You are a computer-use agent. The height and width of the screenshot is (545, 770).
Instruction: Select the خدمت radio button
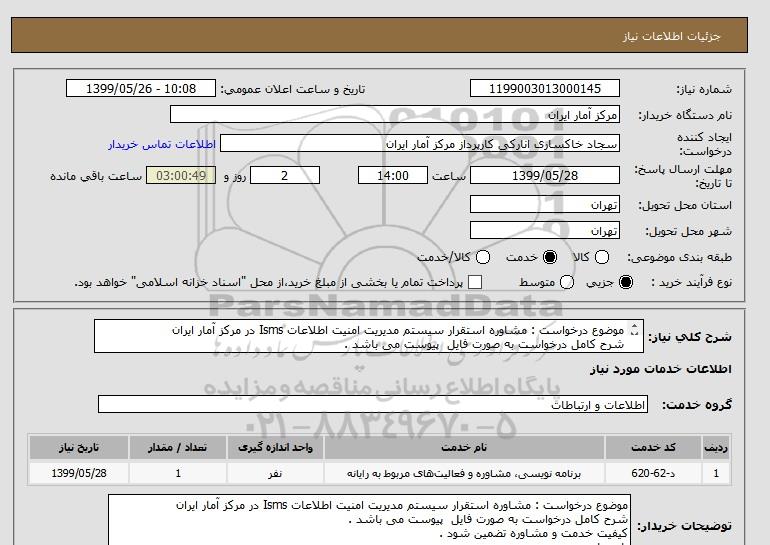coord(550,257)
